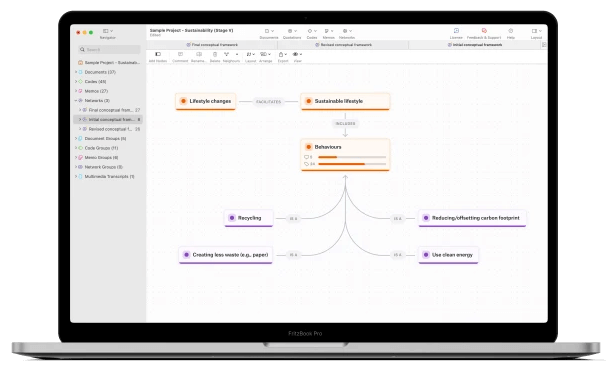This screenshot has height=370, width=609.
Task: Click the FACILITATES link label
Action: [268, 102]
